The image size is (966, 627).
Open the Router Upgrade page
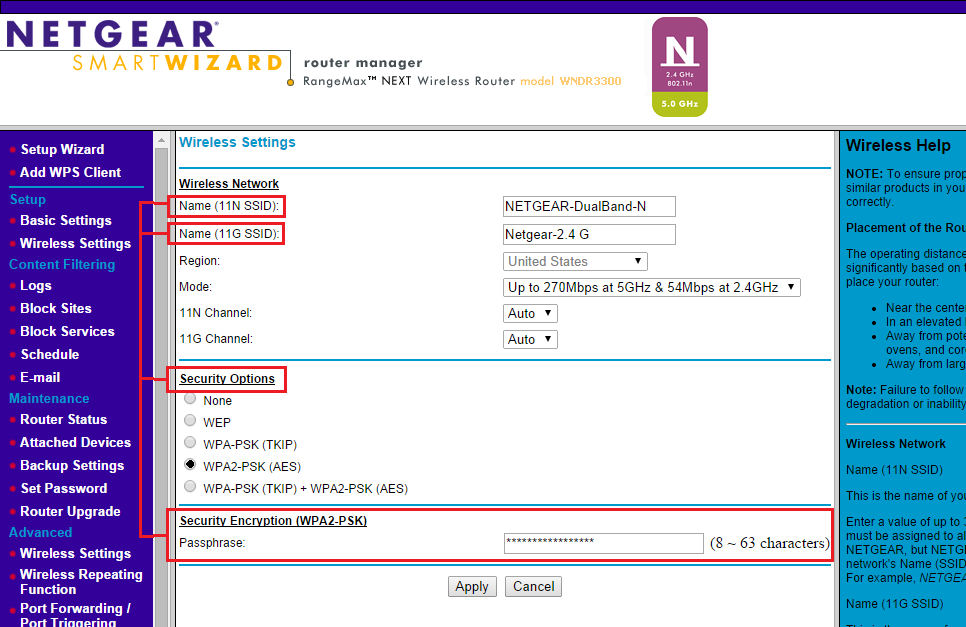70,511
